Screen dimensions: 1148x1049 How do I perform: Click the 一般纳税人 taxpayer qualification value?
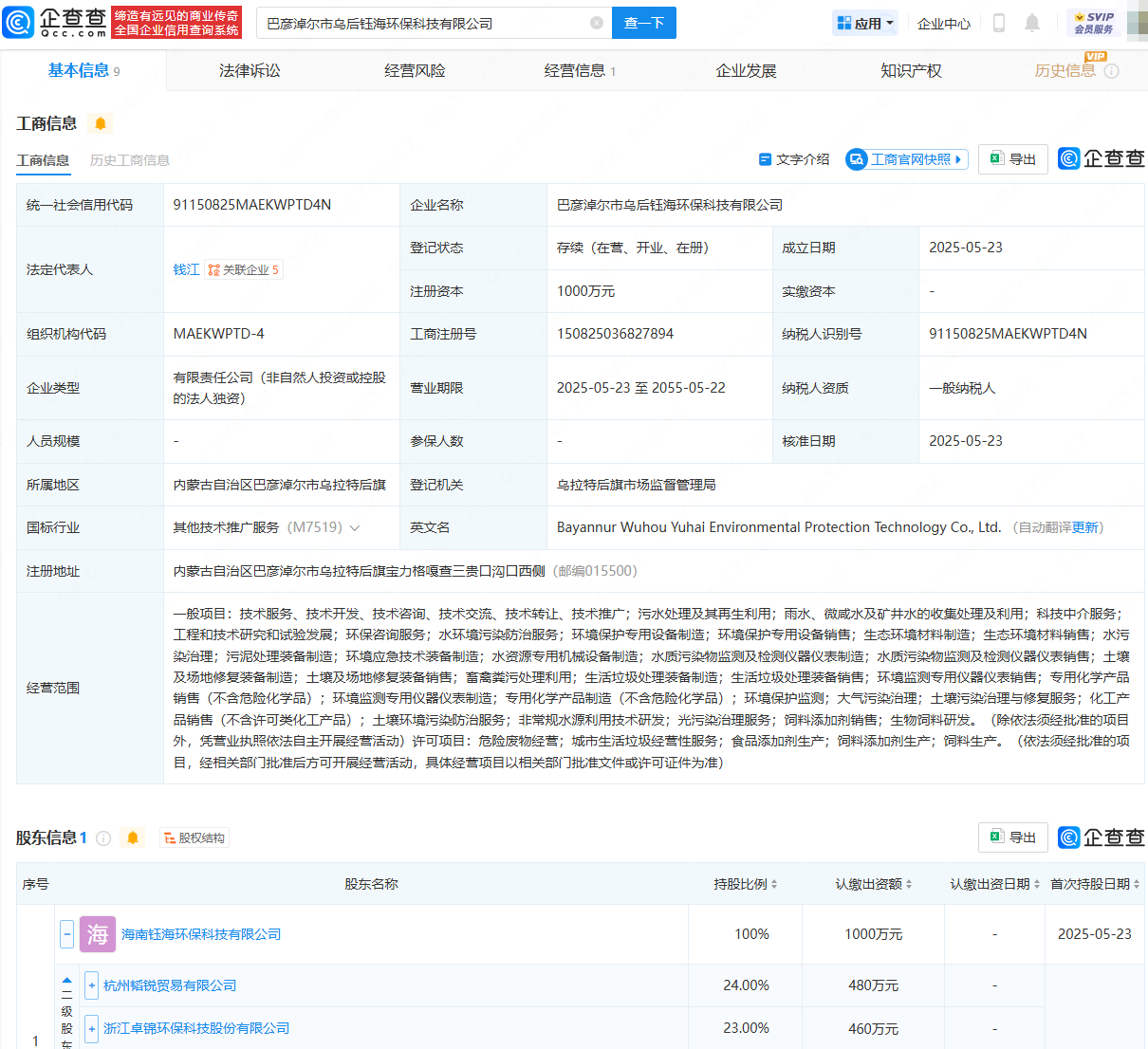[x=962, y=388]
